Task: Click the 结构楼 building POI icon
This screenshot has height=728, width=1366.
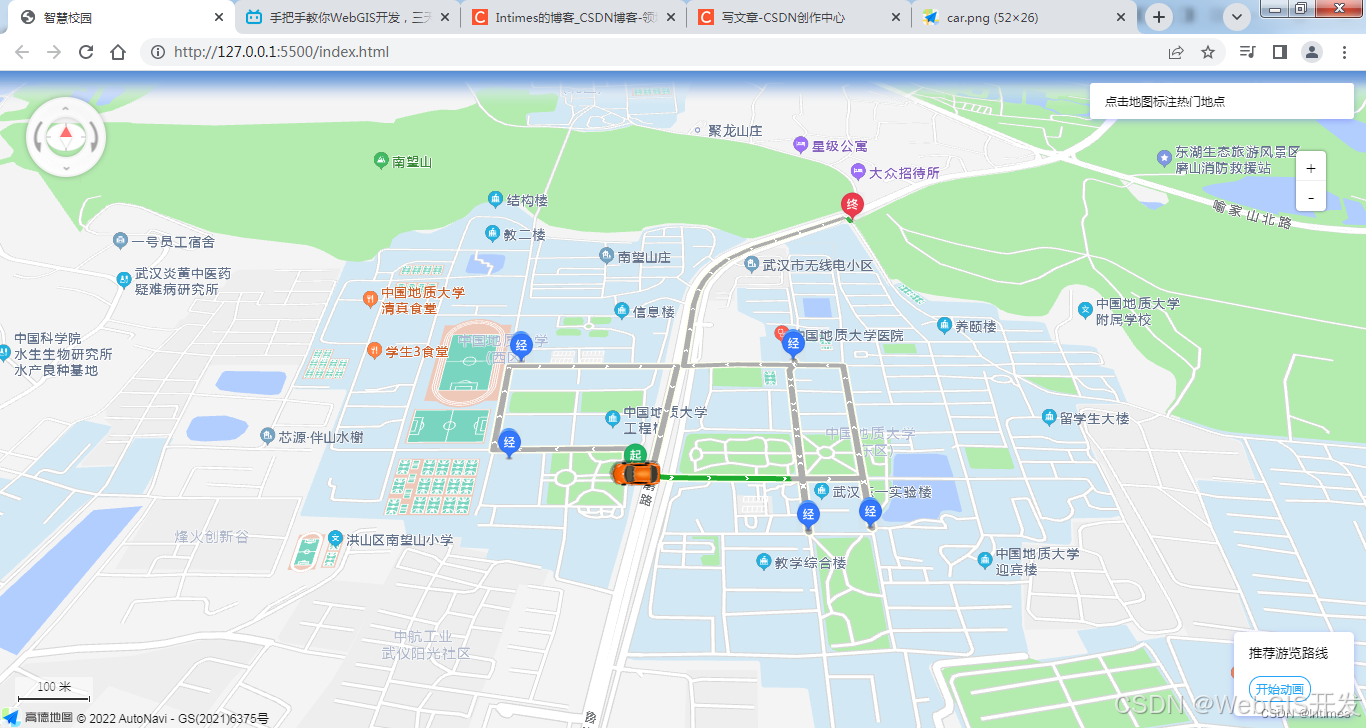Action: click(x=495, y=200)
